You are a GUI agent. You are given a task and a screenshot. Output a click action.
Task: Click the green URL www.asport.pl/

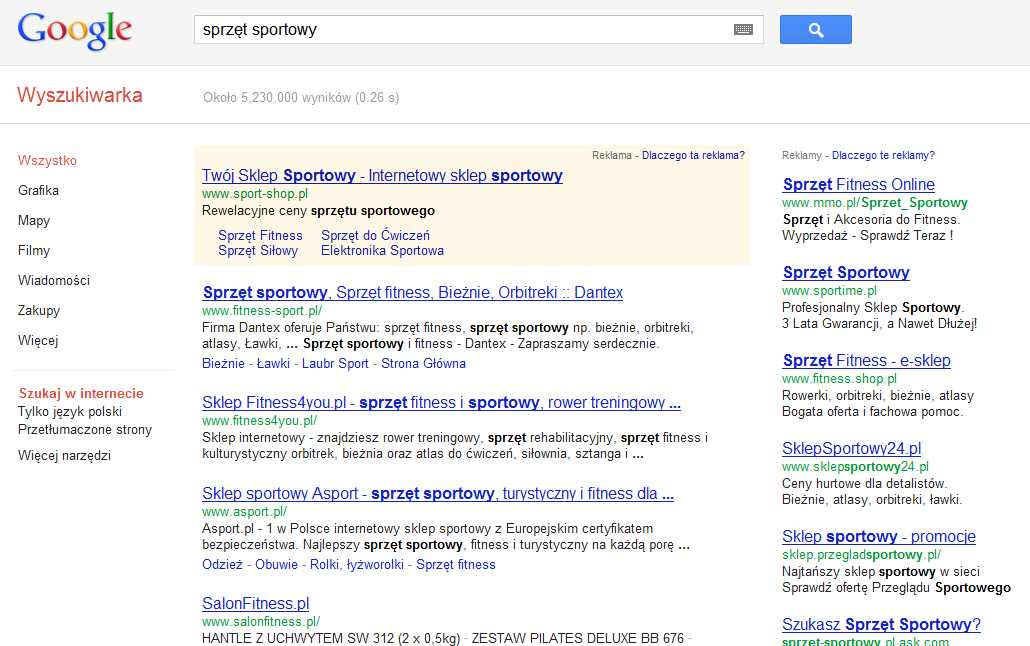coord(244,511)
